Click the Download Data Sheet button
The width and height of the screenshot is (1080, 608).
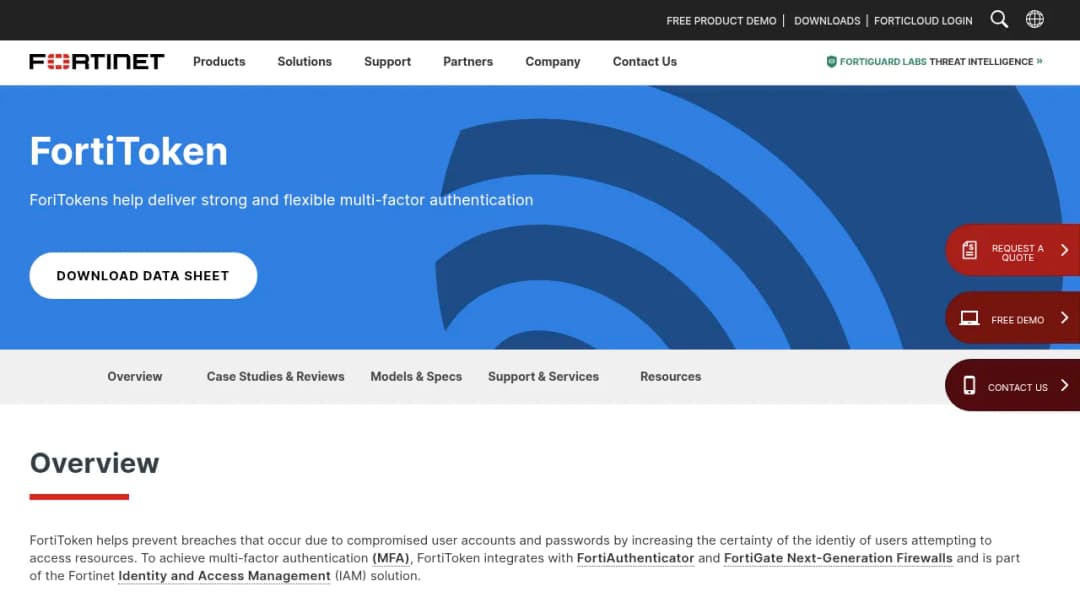pyautogui.click(x=143, y=275)
